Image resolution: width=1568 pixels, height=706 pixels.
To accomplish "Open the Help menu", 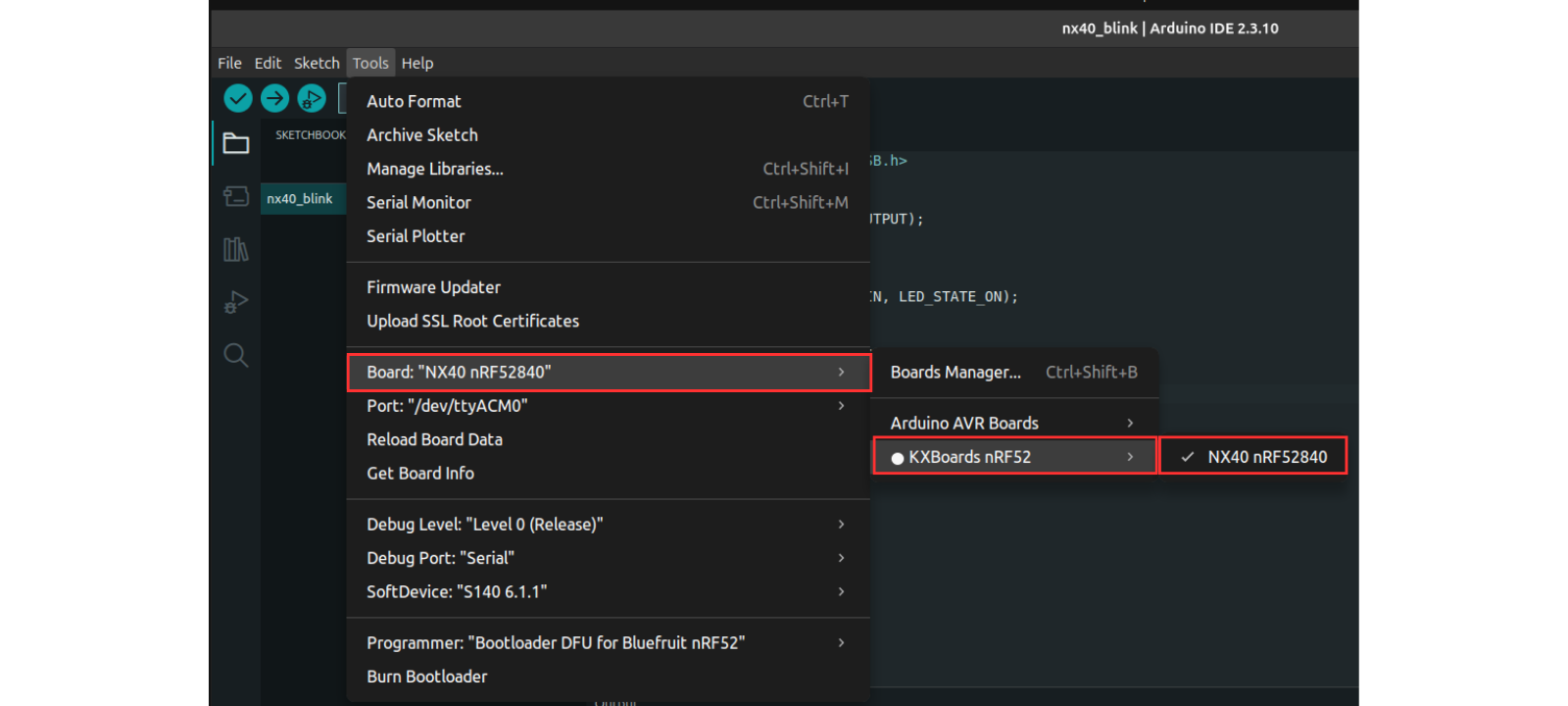I will (417, 63).
